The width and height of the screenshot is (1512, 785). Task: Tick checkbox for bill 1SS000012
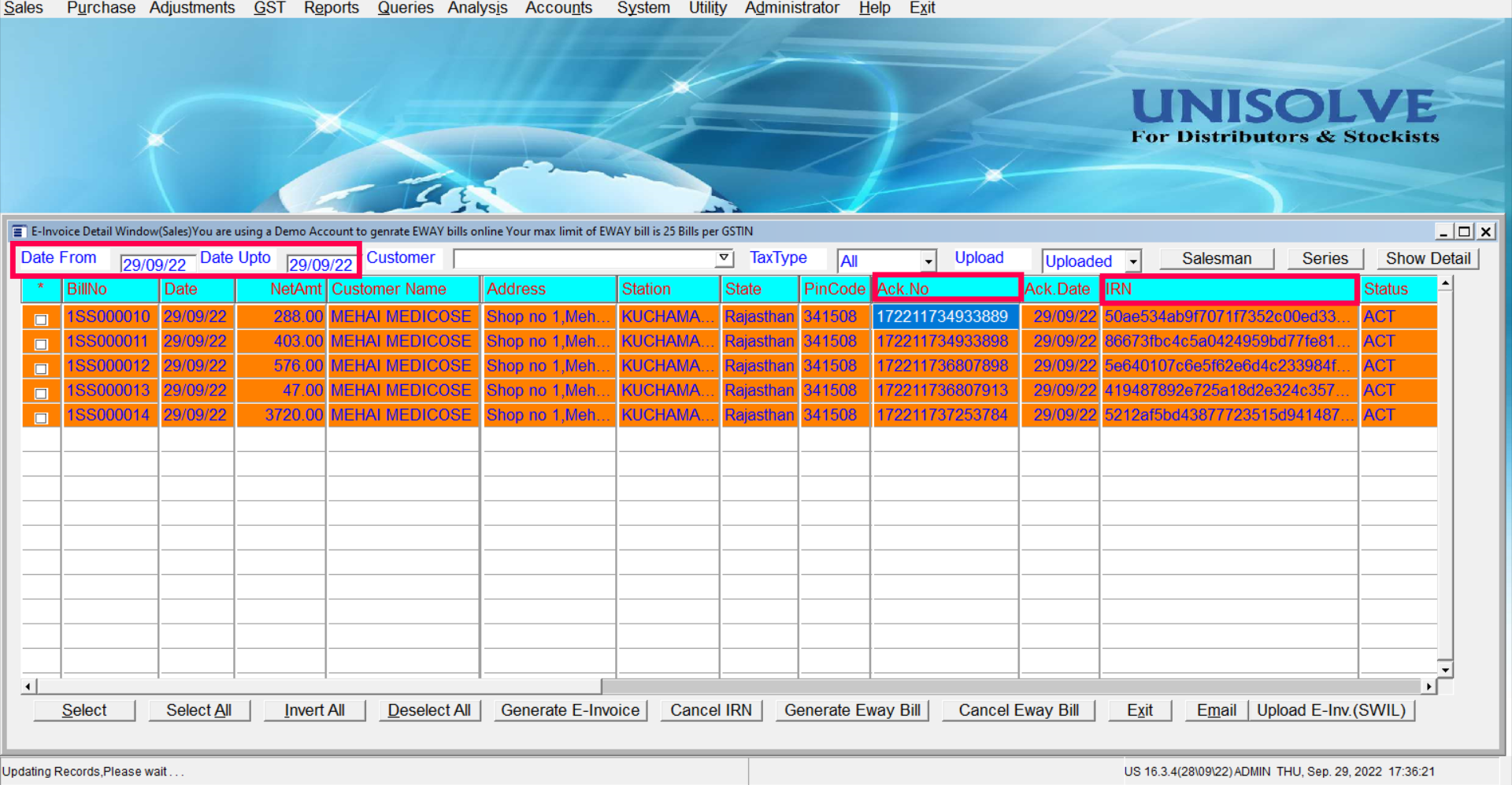pos(41,368)
